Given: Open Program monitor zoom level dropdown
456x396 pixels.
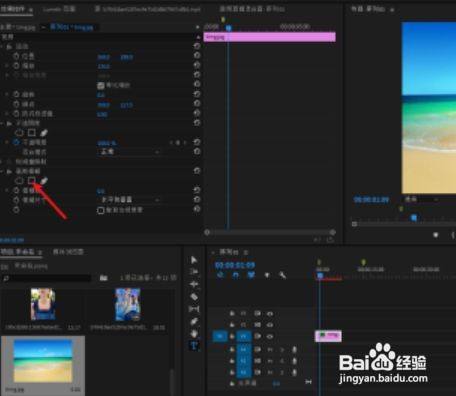Looking at the screenshot, I should click(x=421, y=199).
